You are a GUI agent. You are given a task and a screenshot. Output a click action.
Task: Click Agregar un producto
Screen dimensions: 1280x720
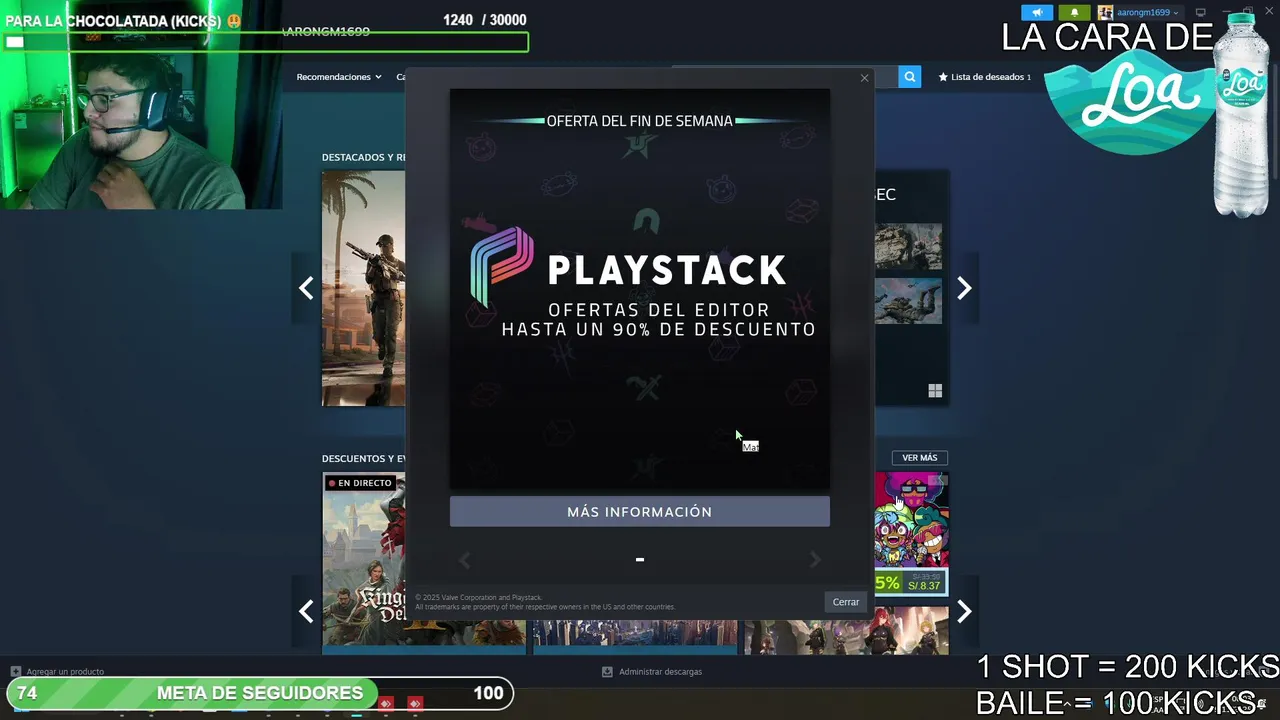pos(65,672)
